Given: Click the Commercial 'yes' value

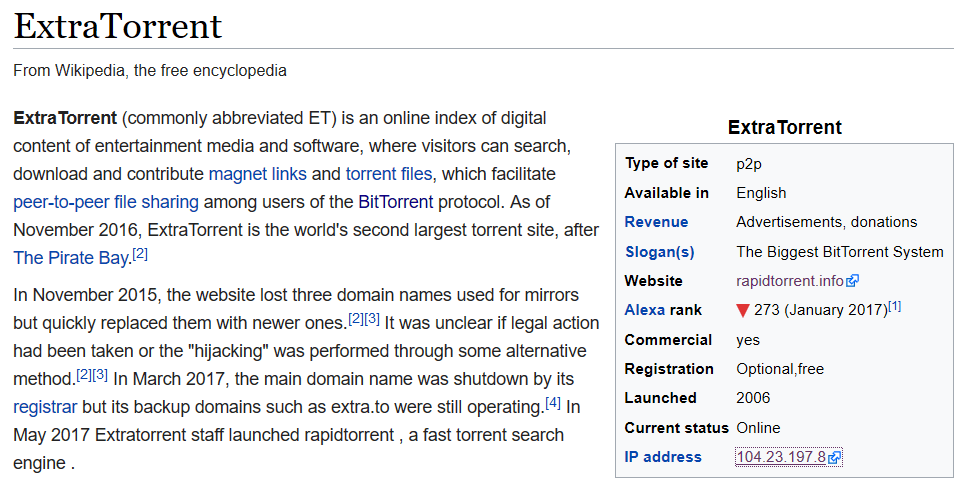Looking at the screenshot, I should click(748, 340).
